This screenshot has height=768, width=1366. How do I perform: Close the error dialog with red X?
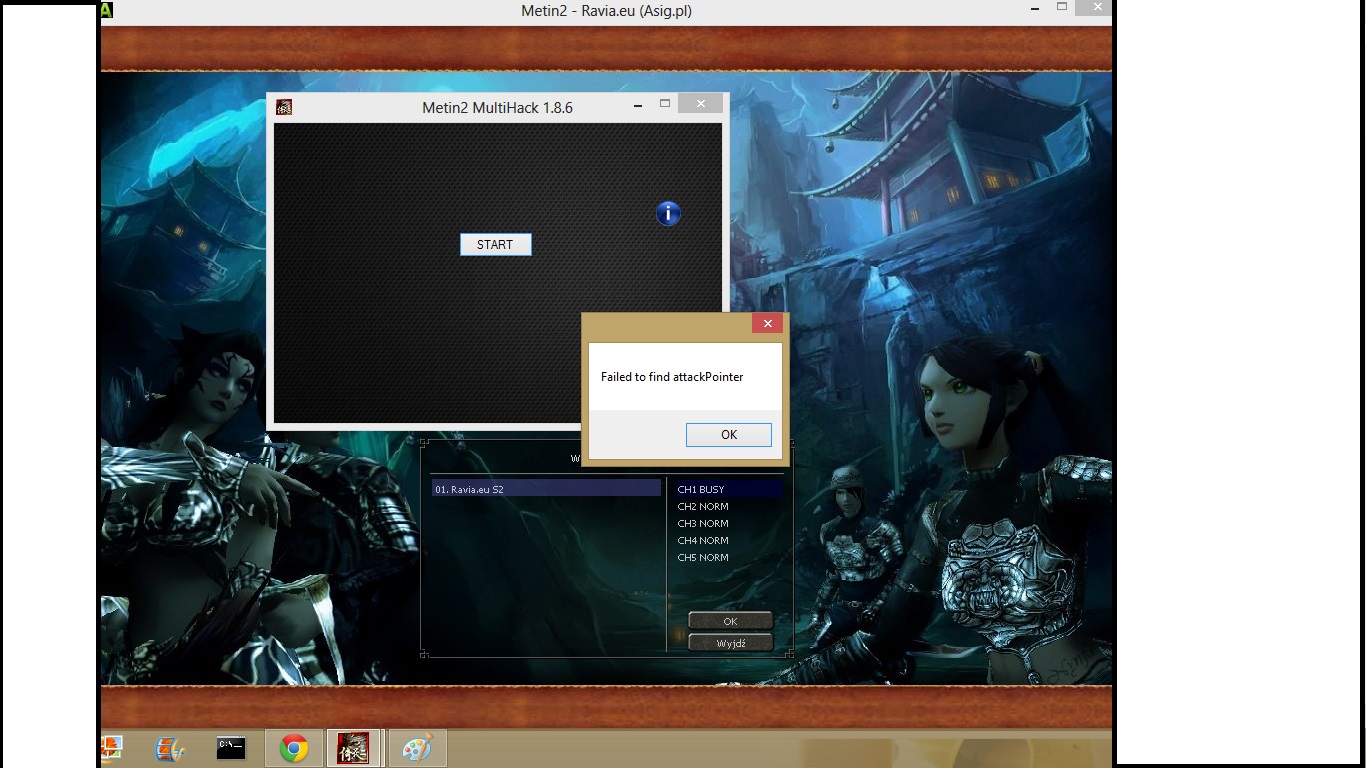coord(767,323)
